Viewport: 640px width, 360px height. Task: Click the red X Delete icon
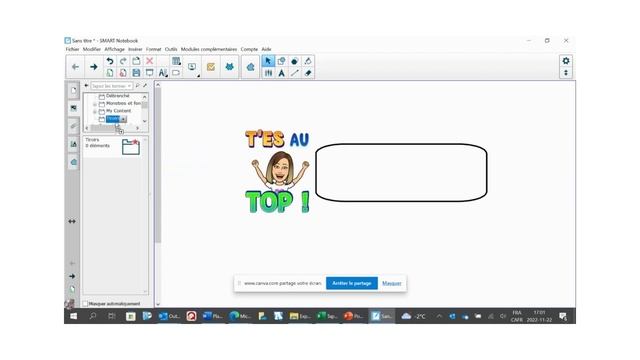point(149,61)
